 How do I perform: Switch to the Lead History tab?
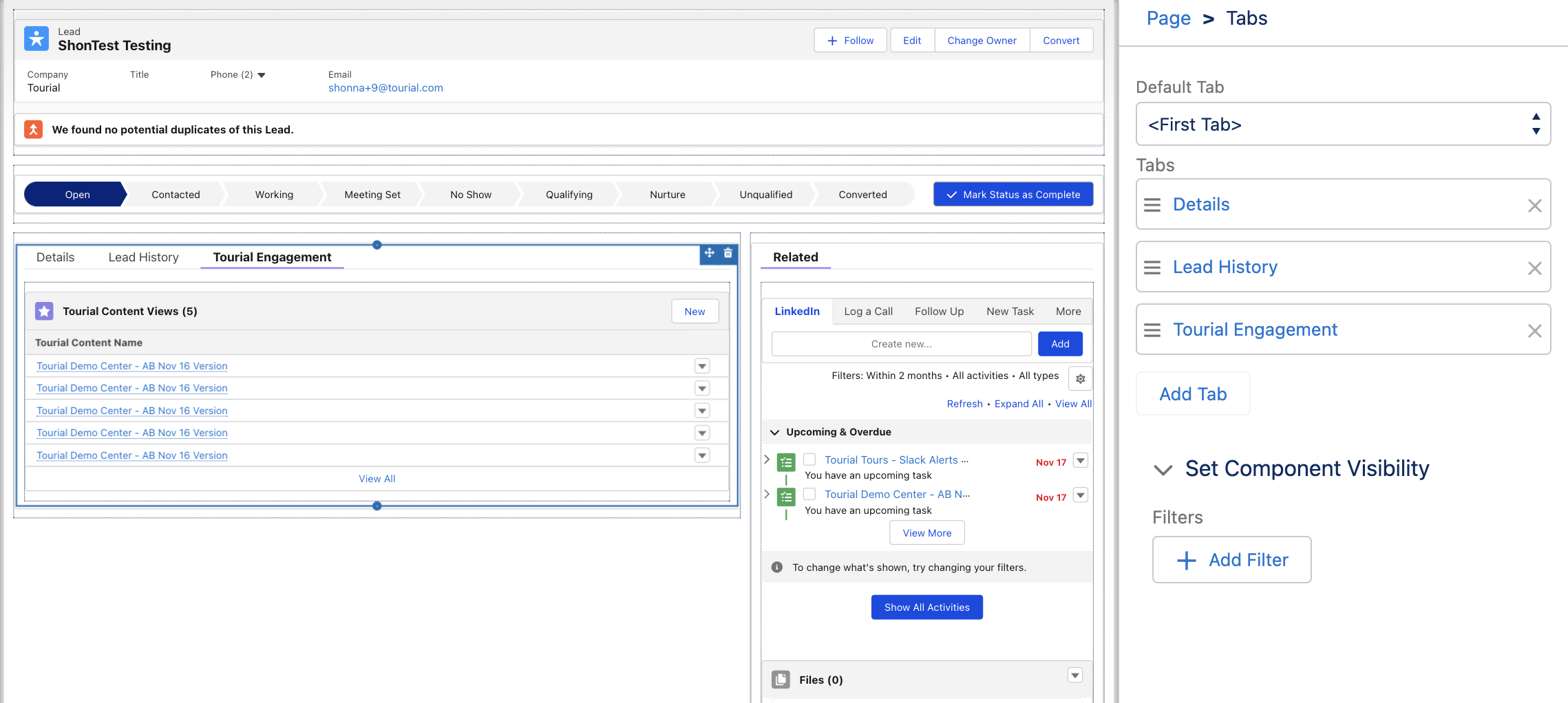tap(143, 257)
